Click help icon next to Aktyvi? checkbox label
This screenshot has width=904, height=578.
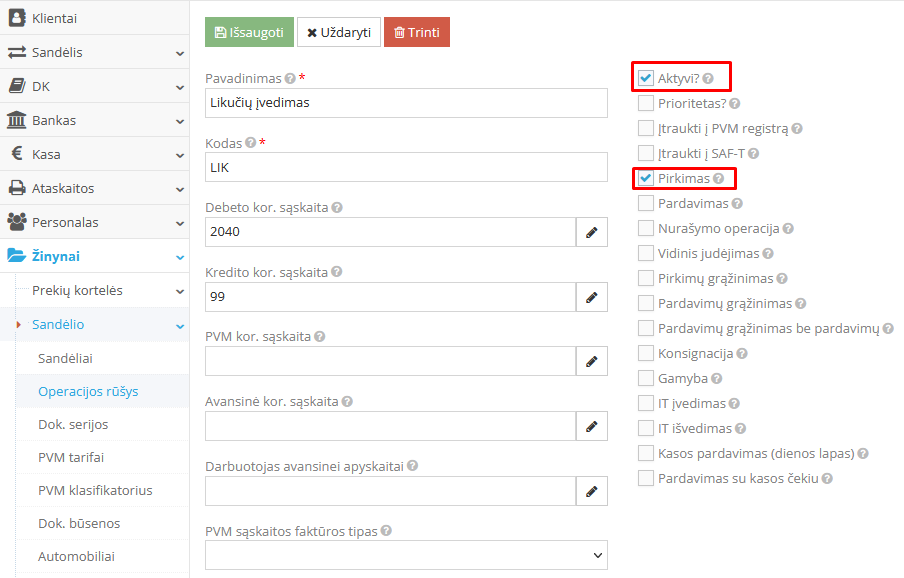[x=708, y=78]
